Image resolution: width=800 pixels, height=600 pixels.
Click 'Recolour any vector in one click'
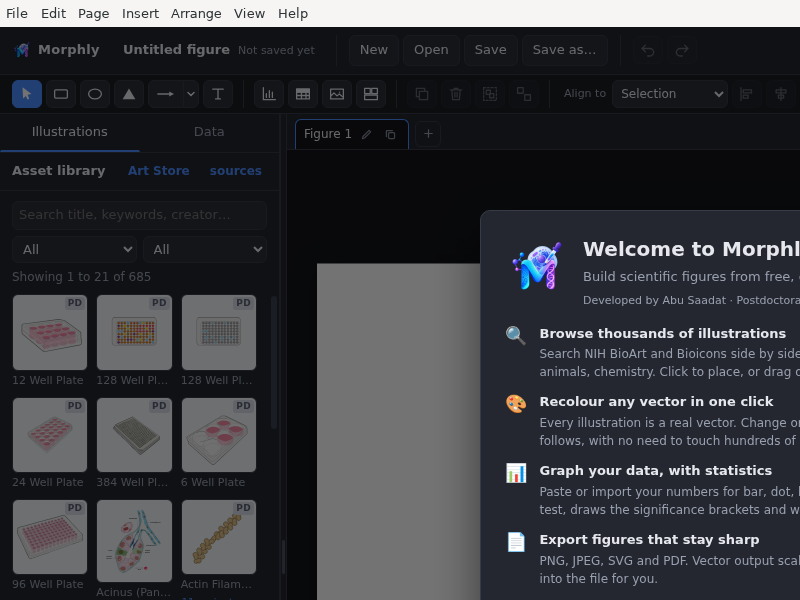click(x=656, y=402)
